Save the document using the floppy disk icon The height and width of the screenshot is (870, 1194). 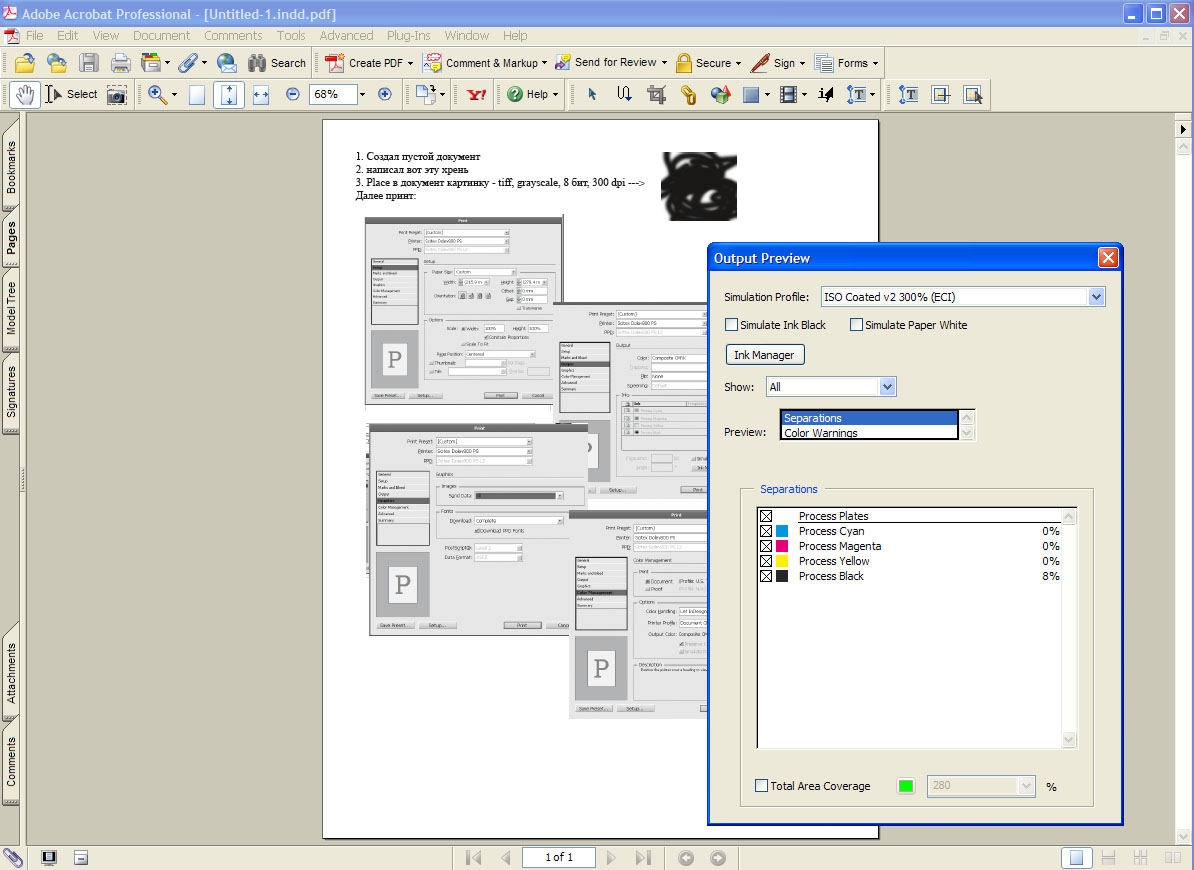tap(89, 63)
